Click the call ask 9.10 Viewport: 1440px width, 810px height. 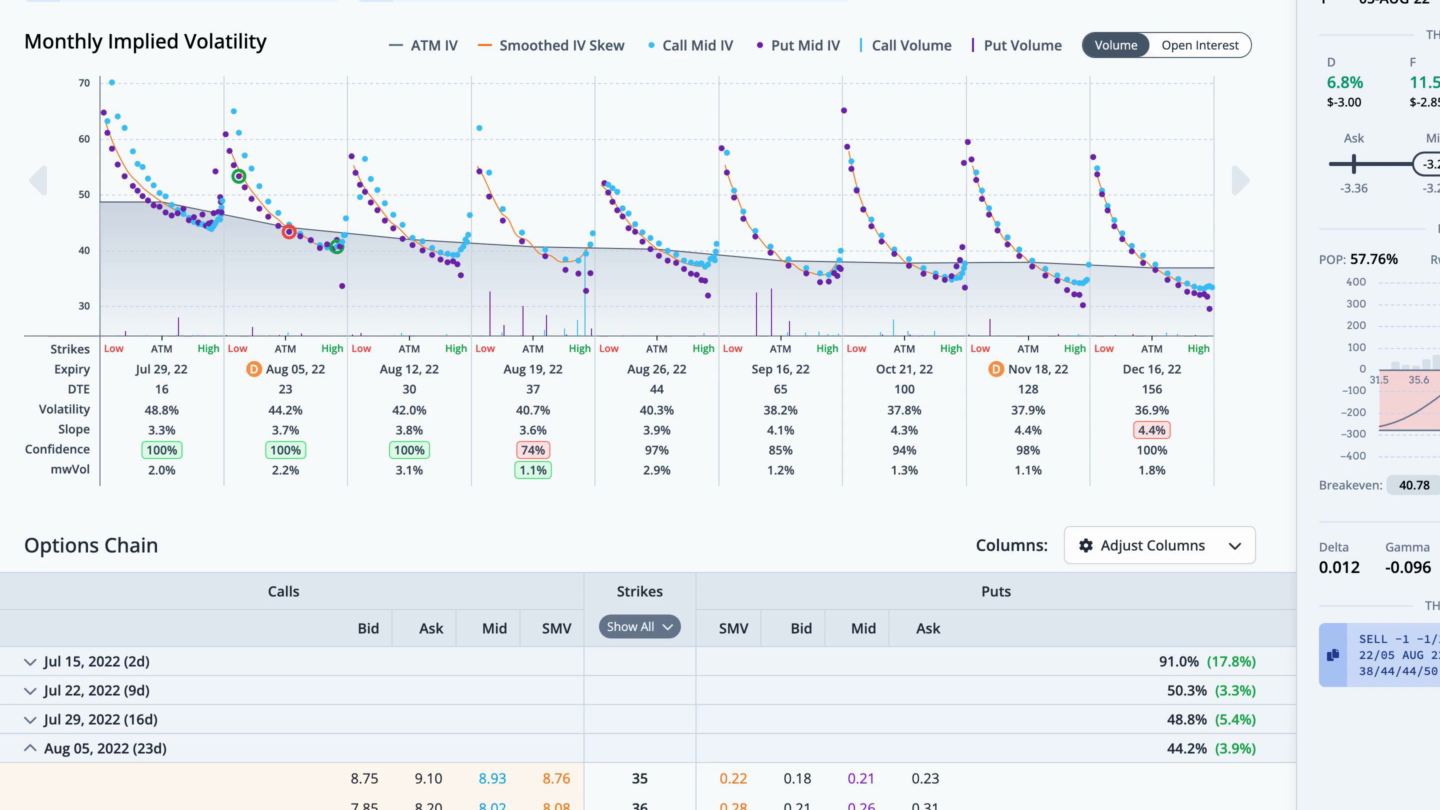428,778
